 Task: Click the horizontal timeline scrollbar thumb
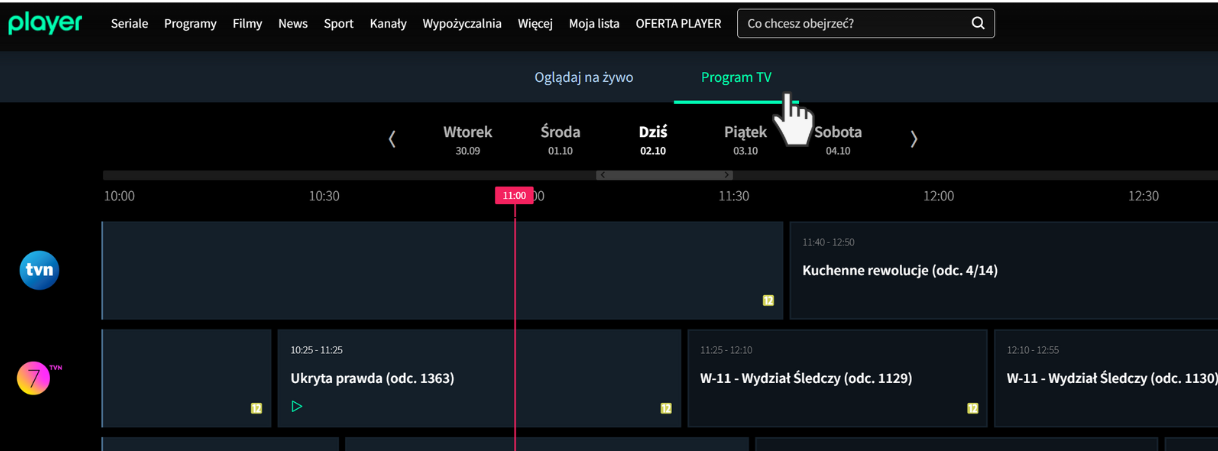[x=665, y=175]
